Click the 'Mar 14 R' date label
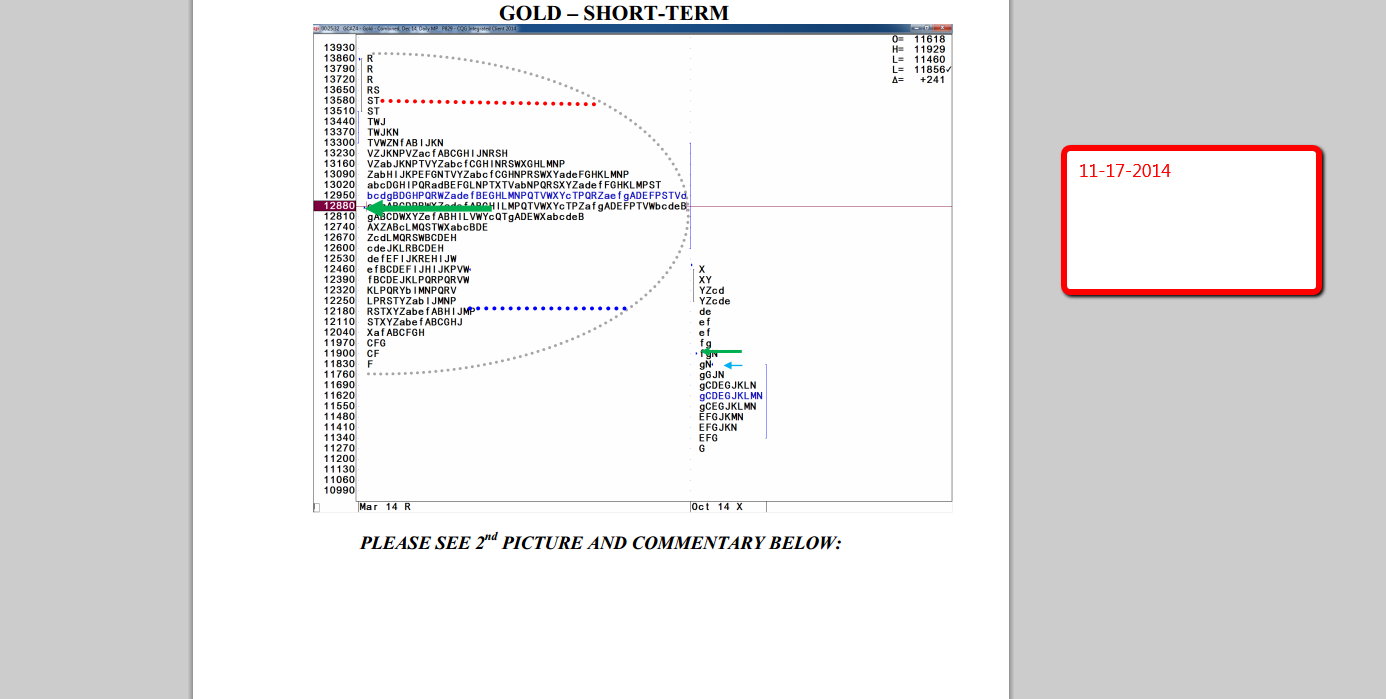The image size is (1386, 699). (x=385, y=507)
